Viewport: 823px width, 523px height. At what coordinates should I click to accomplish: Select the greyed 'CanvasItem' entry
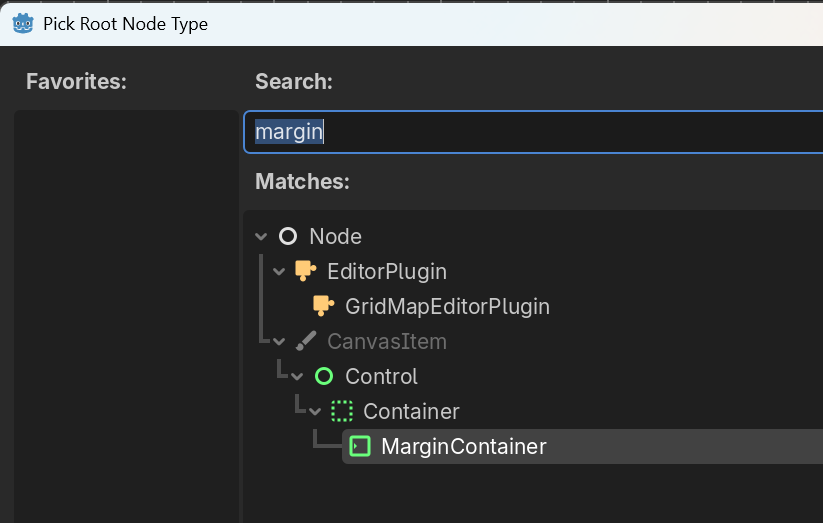pos(387,341)
